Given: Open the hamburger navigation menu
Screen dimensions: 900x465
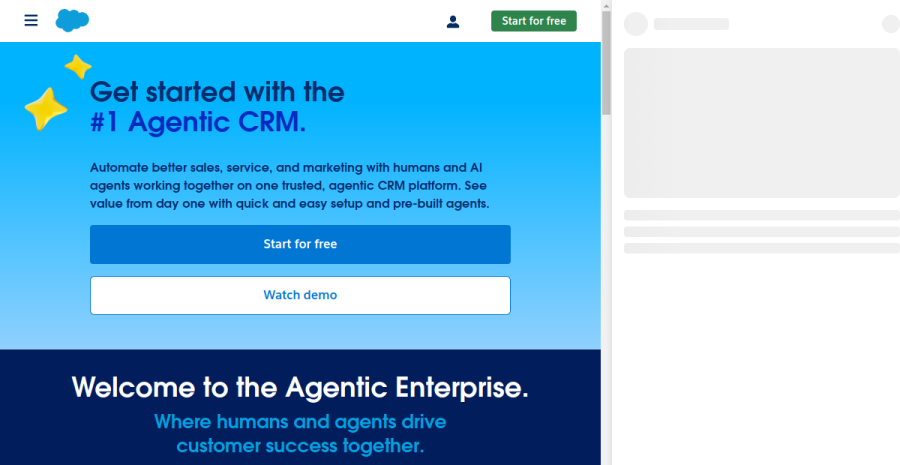Looking at the screenshot, I should pos(31,21).
